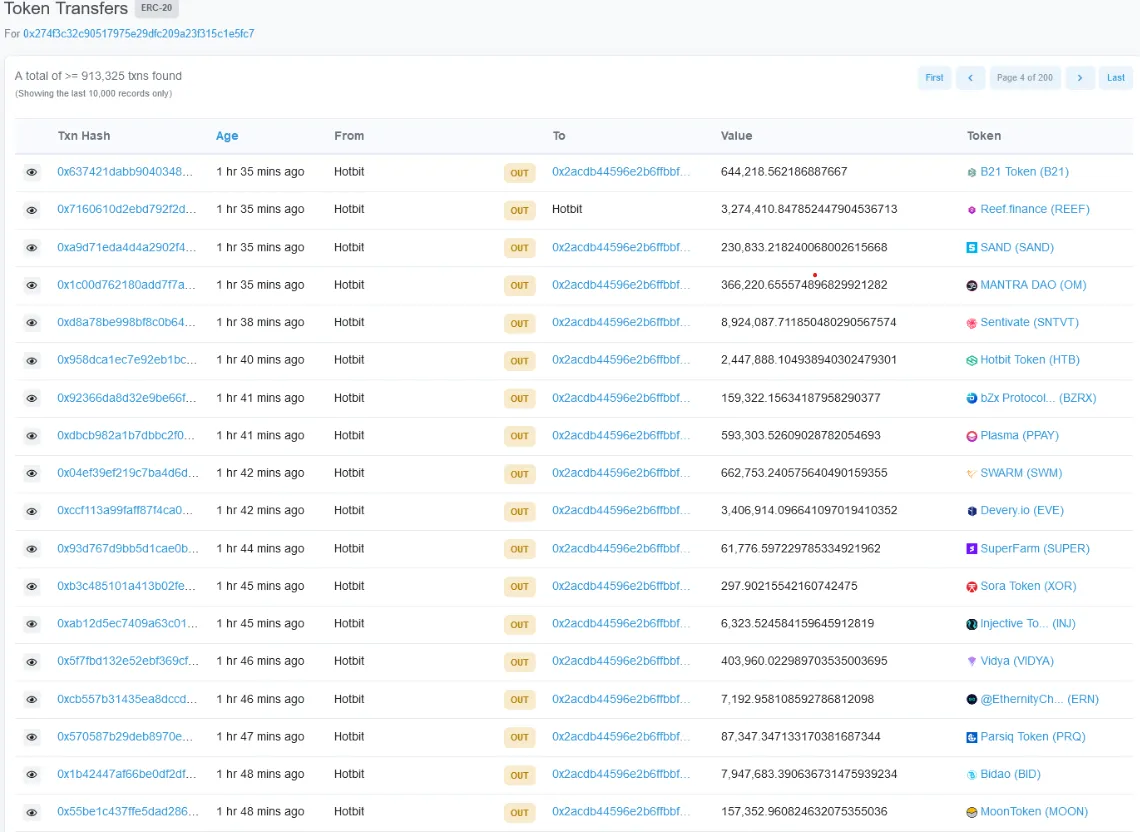Preview transaction 0xd8a78be998bf8c0b64 via eye icon
Viewport: 1140px width, 832px height.
32,323
